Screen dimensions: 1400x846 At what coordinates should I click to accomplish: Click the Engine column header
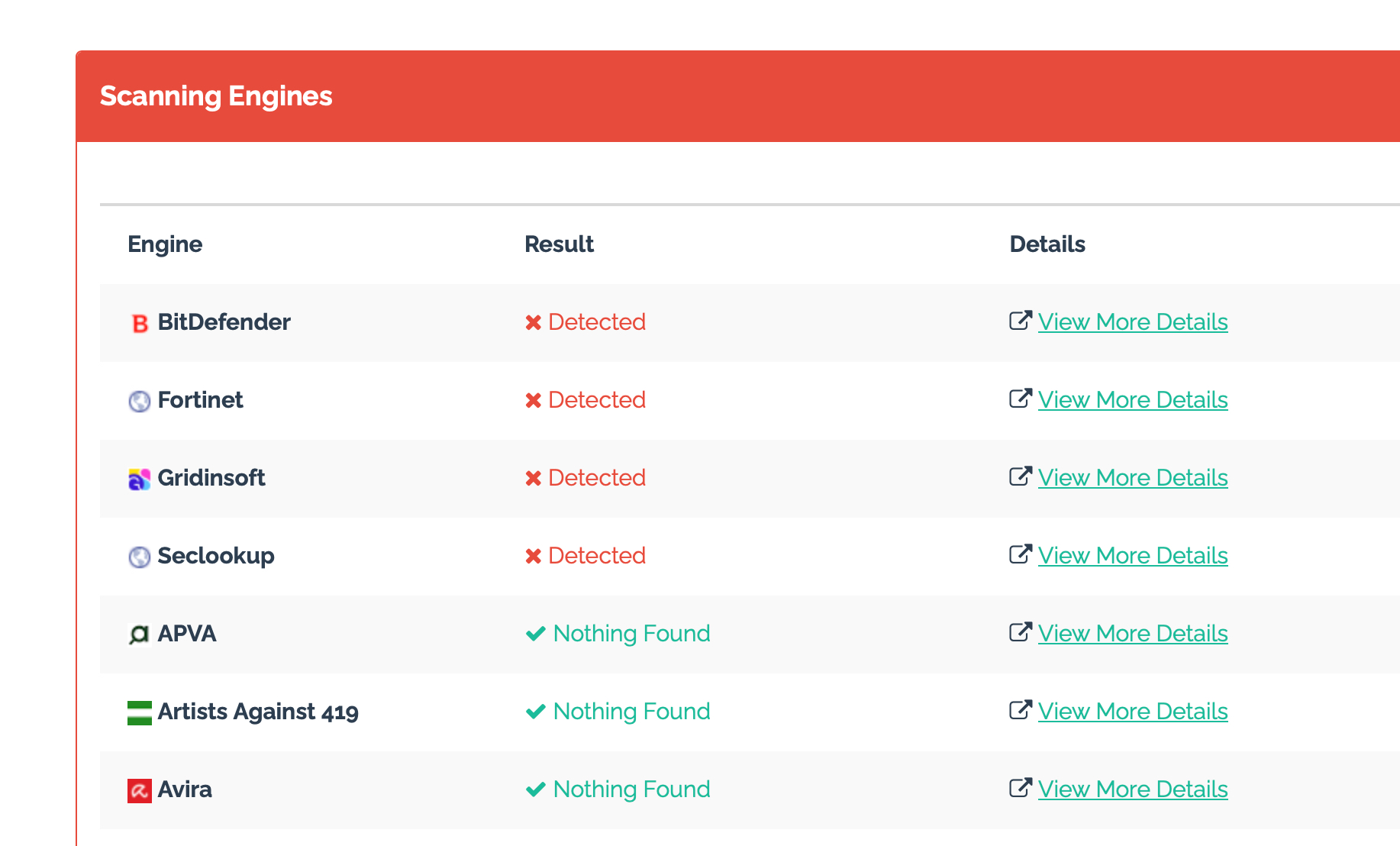click(165, 244)
